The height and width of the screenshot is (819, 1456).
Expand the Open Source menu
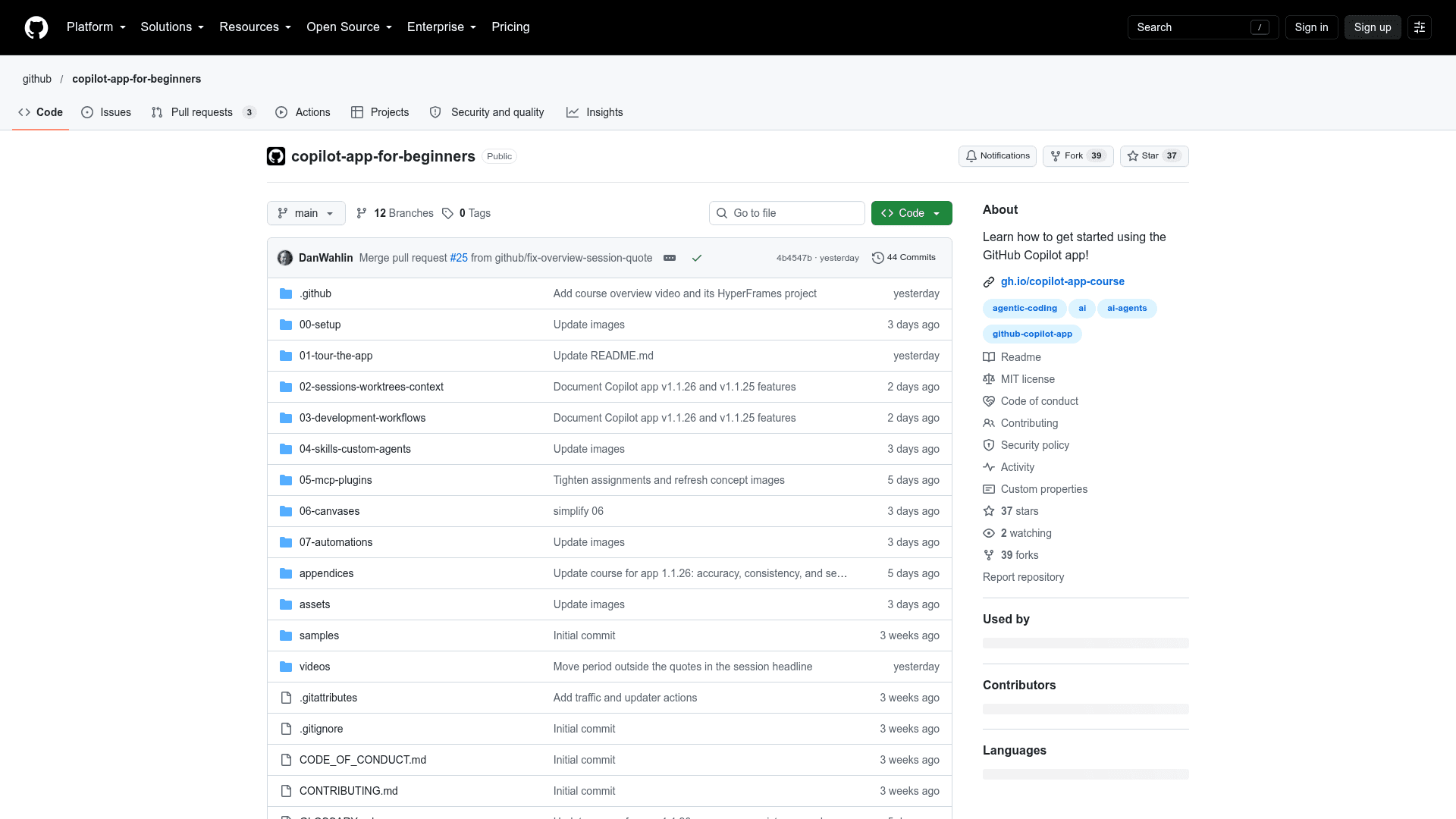pyautogui.click(x=350, y=27)
